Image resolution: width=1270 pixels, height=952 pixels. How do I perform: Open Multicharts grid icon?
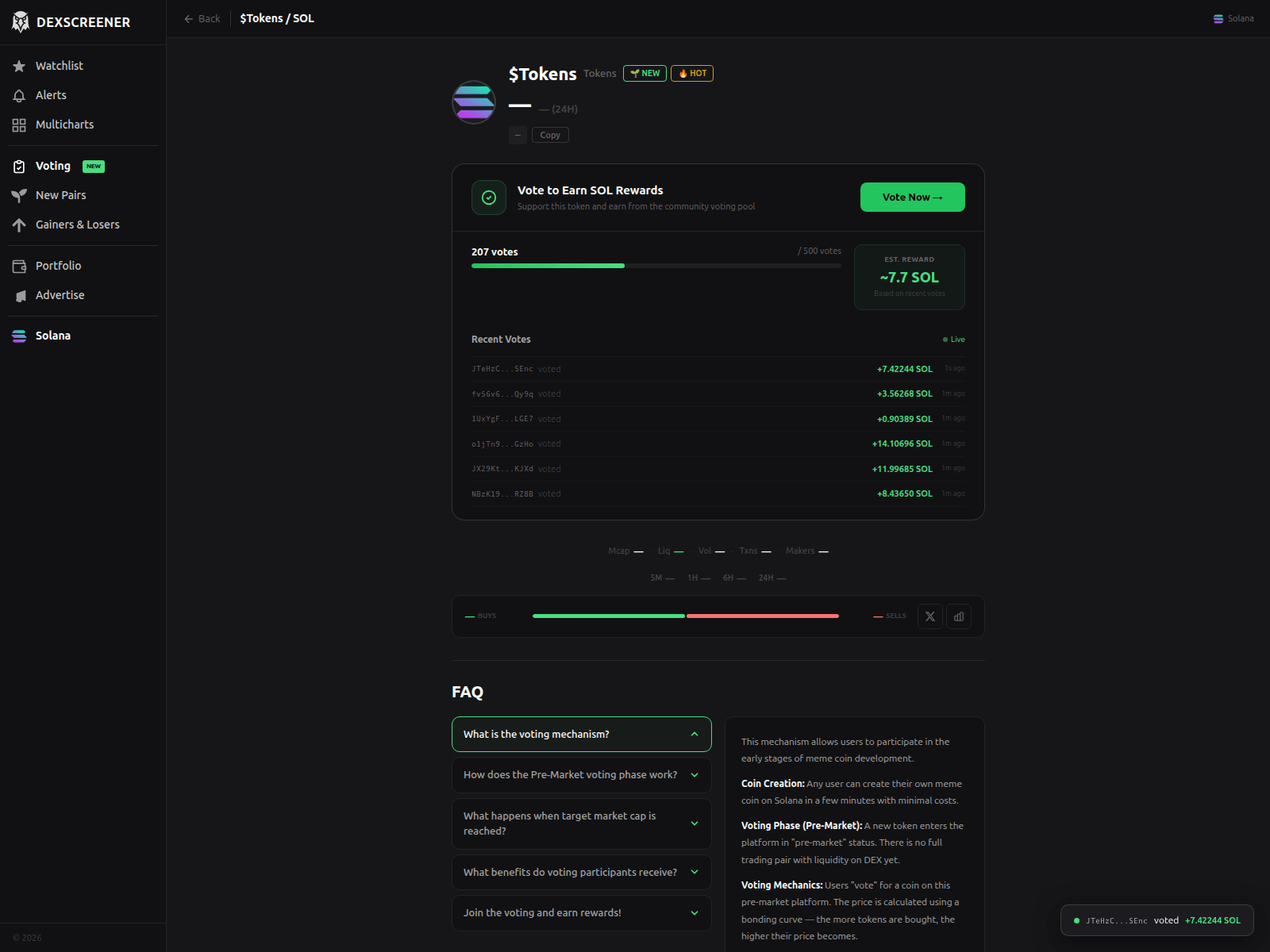coord(19,125)
